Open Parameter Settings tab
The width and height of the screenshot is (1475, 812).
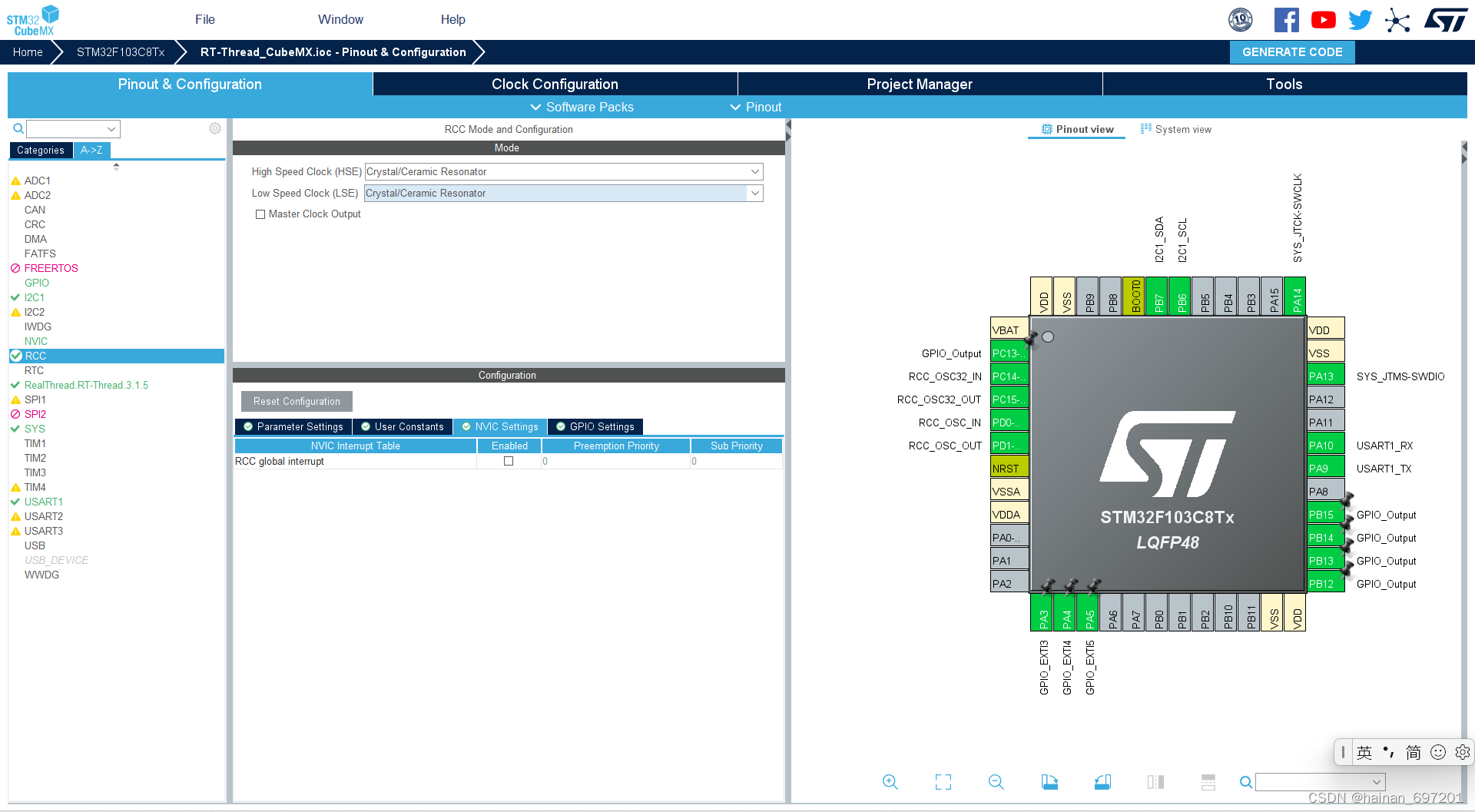point(293,426)
